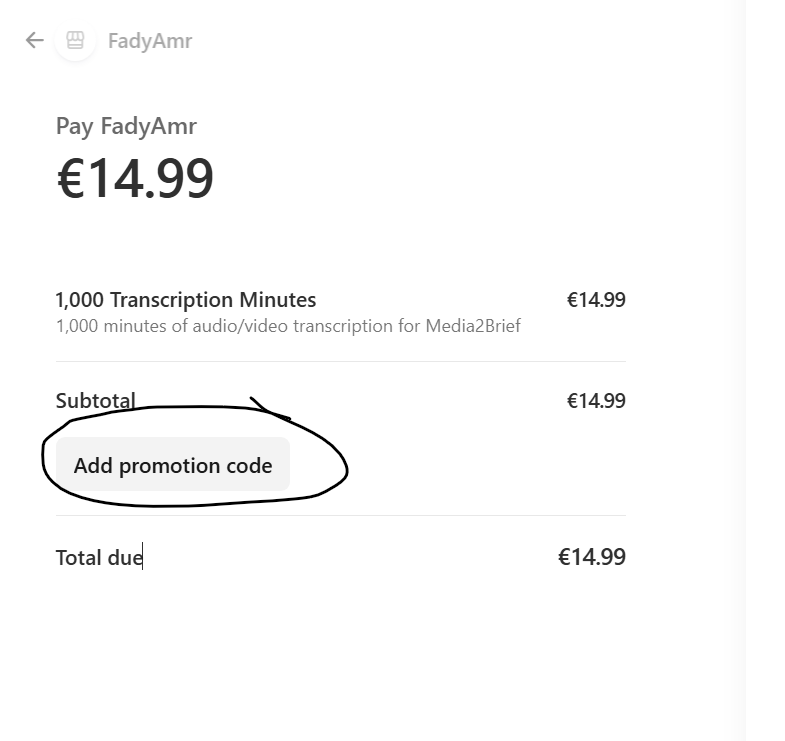Click the Subtotal €14.99 amount

(x=596, y=401)
